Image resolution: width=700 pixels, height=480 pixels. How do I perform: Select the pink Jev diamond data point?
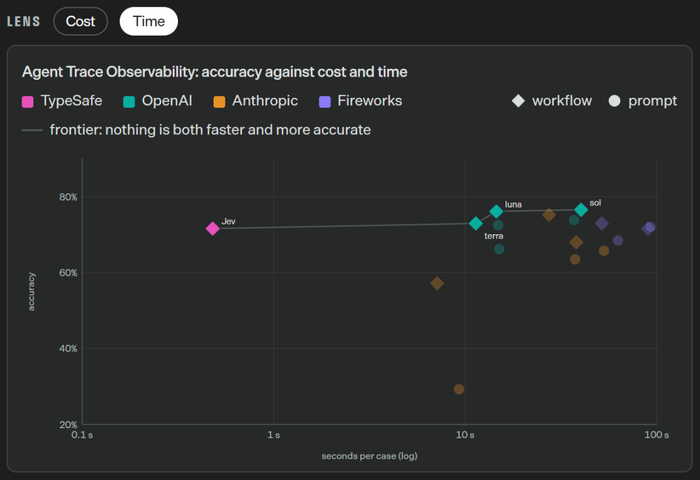(212, 229)
